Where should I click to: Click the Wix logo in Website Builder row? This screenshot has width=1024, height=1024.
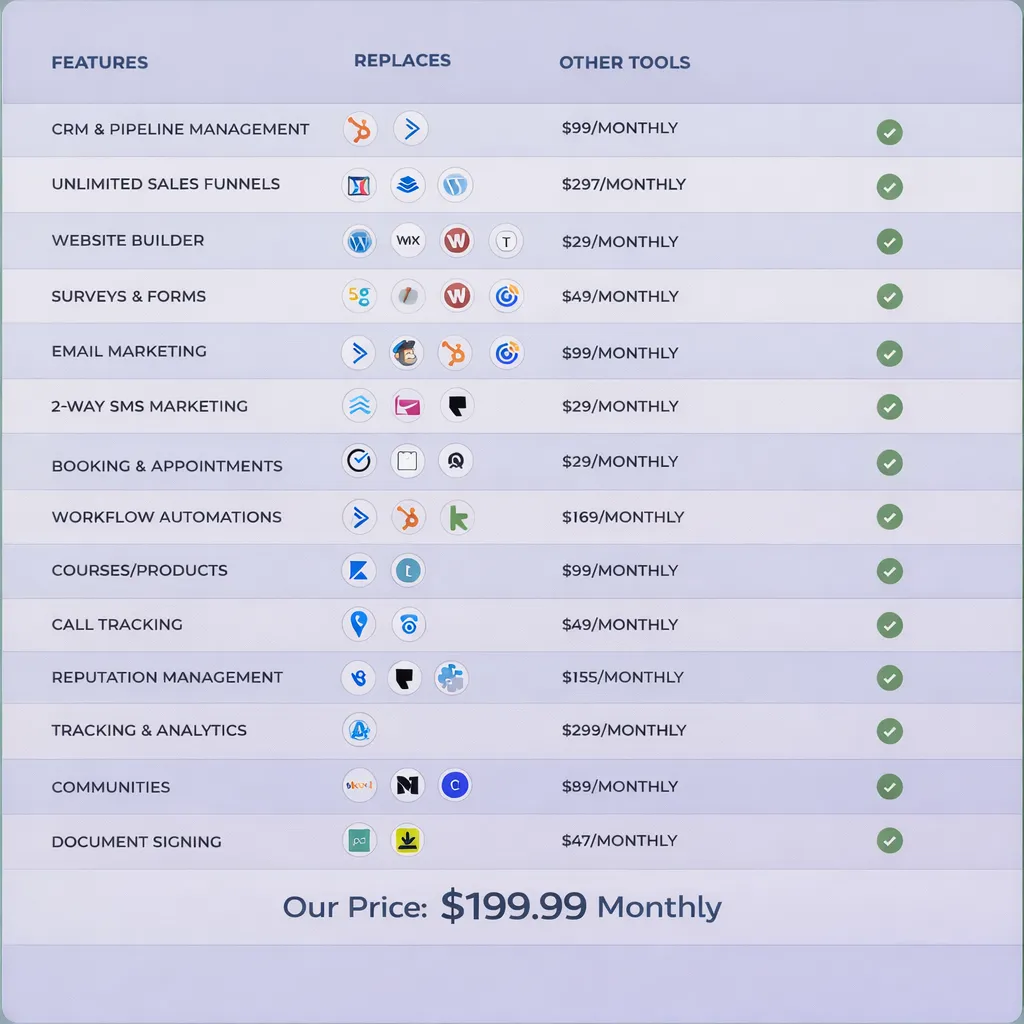click(408, 240)
